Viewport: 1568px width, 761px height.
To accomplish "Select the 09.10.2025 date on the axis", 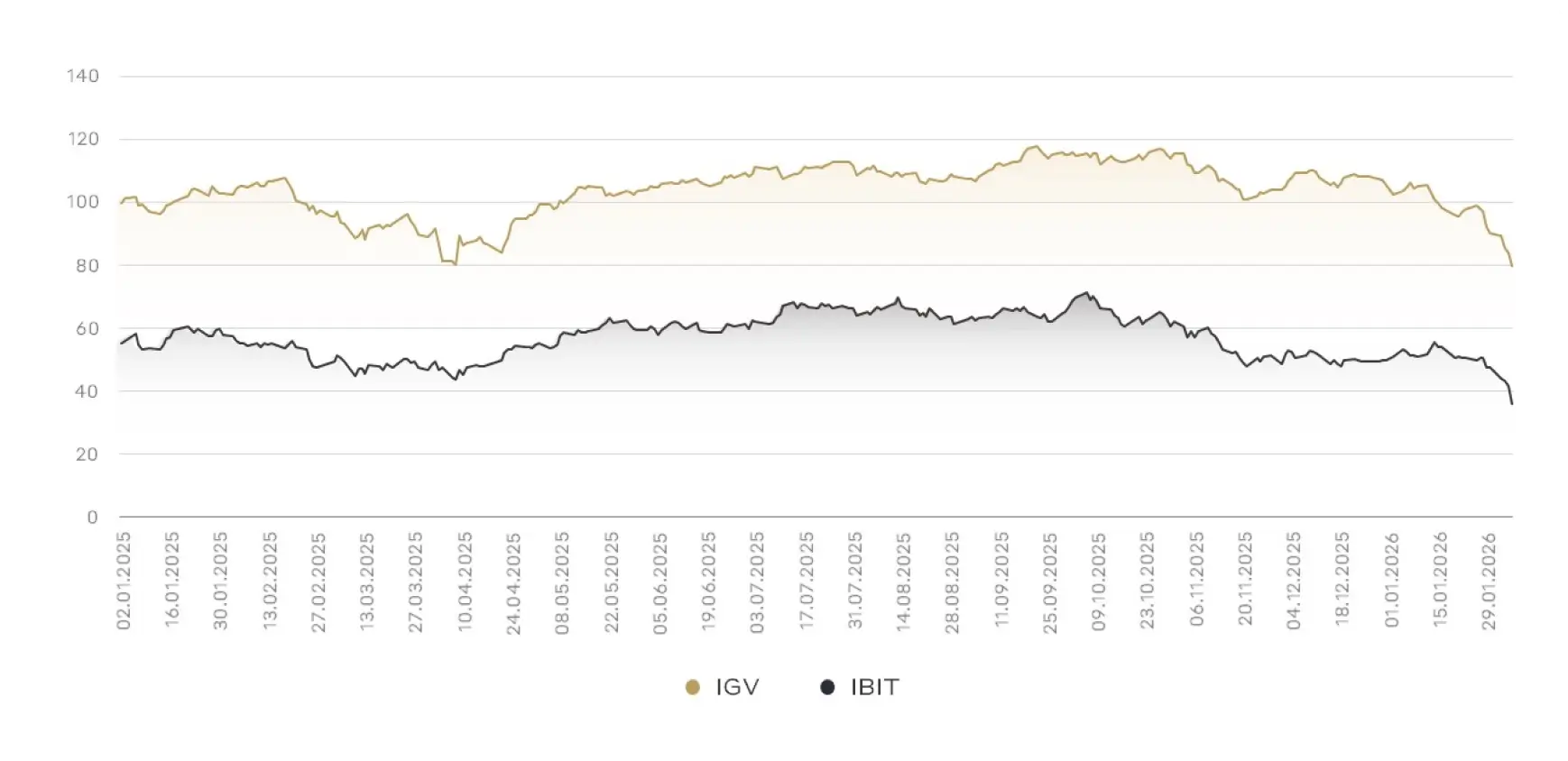I will pyautogui.click(x=1099, y=582).
